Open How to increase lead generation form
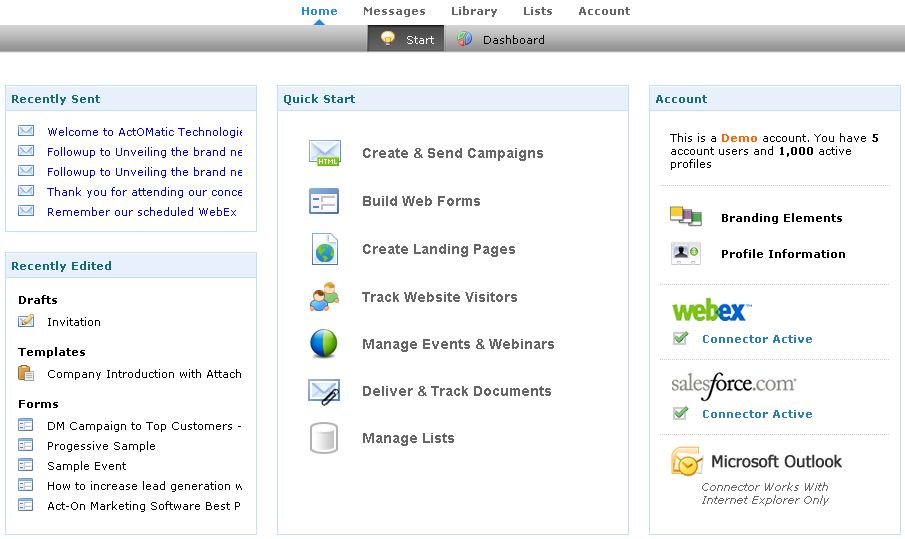The image size is (905, 539). [144, 486]
